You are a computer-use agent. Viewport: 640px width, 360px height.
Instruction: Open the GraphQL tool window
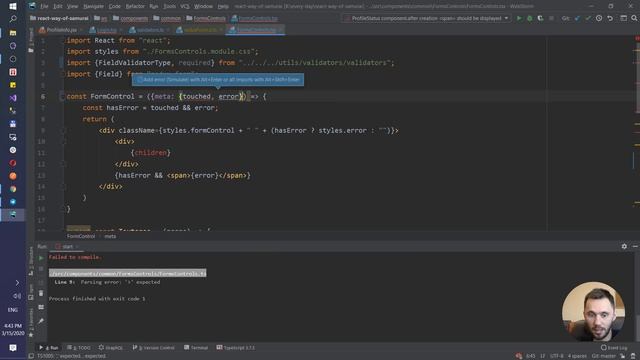[110, 348]
